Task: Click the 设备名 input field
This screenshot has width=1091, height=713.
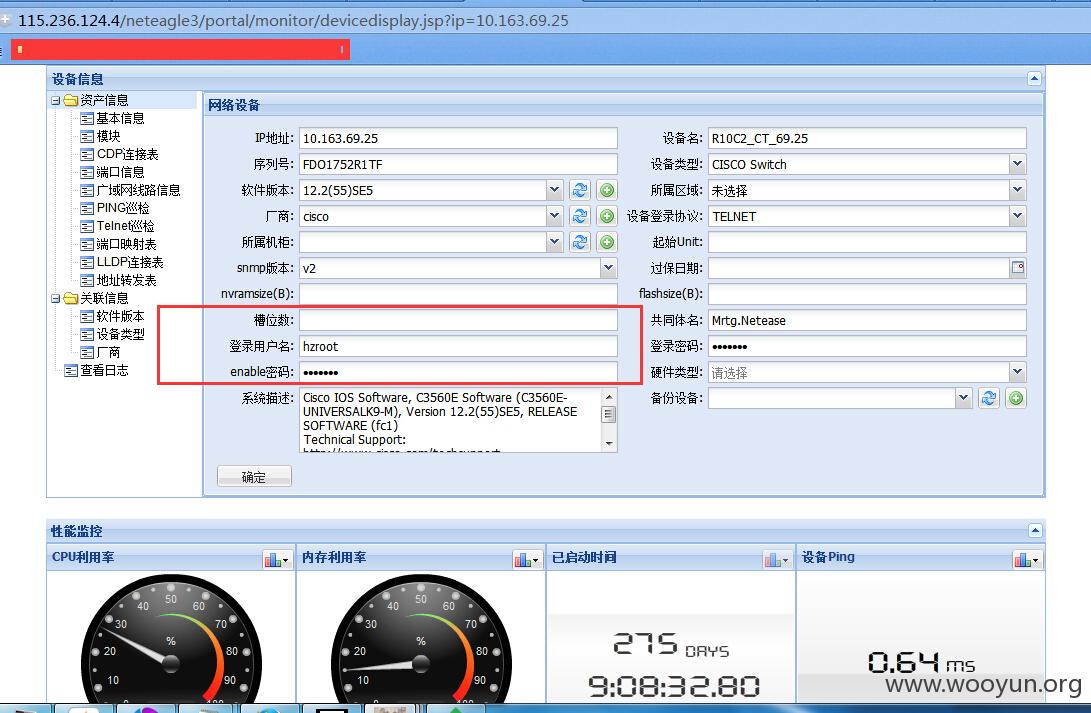Action: [x=867, y=138]
